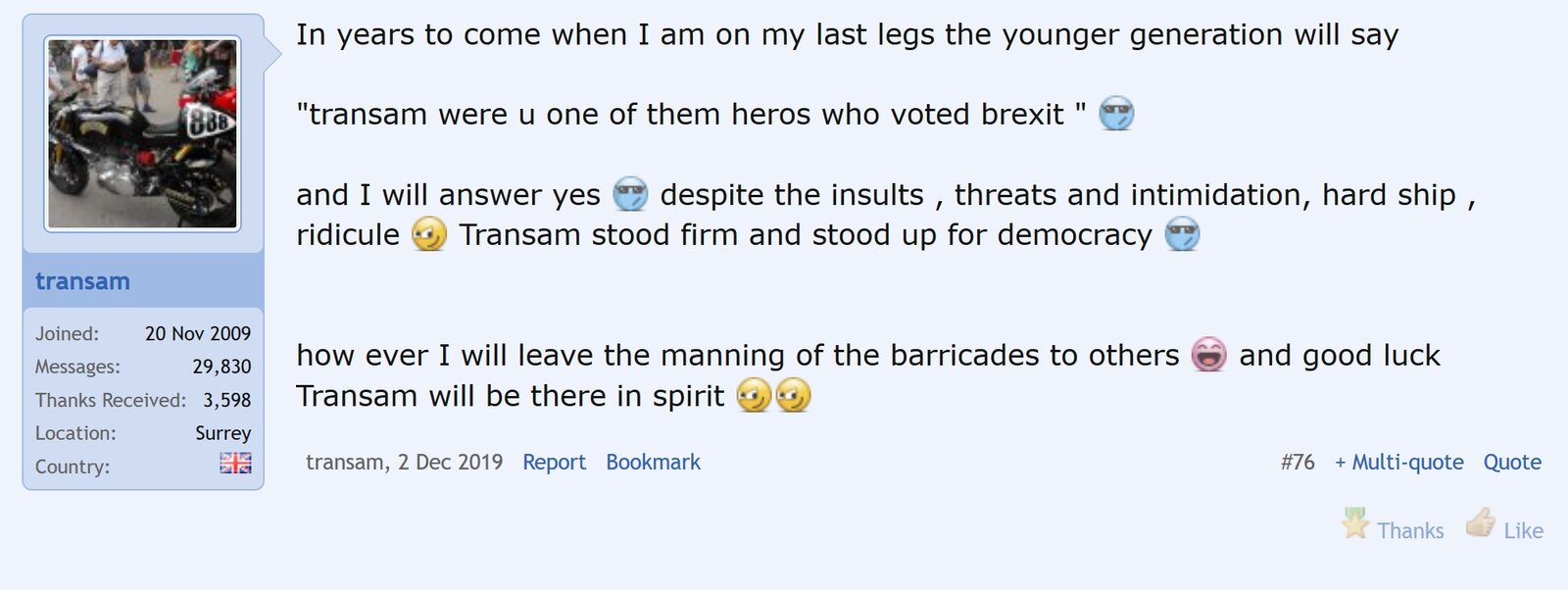Screen dimensions: 1568x590
Task: Click the Like thumbs-up icon
Action: (1481, 523)
